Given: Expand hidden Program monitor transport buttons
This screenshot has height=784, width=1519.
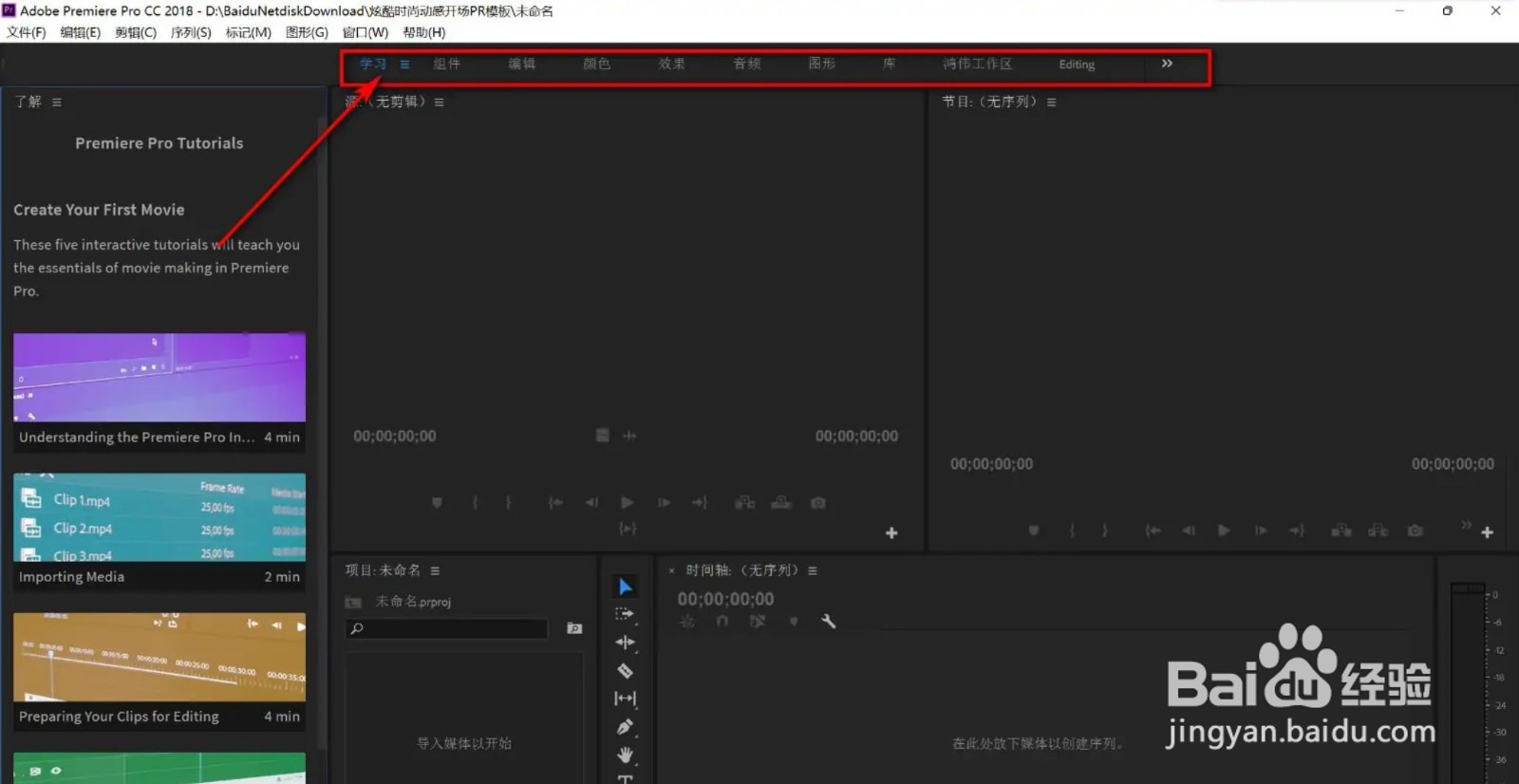Looking at the screenshot, I should [1467, 524].
